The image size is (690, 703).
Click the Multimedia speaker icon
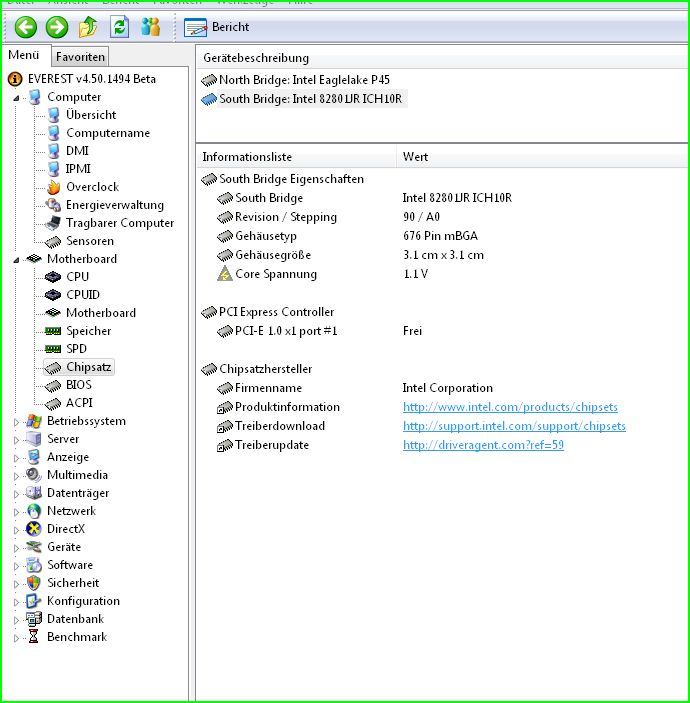34,475
